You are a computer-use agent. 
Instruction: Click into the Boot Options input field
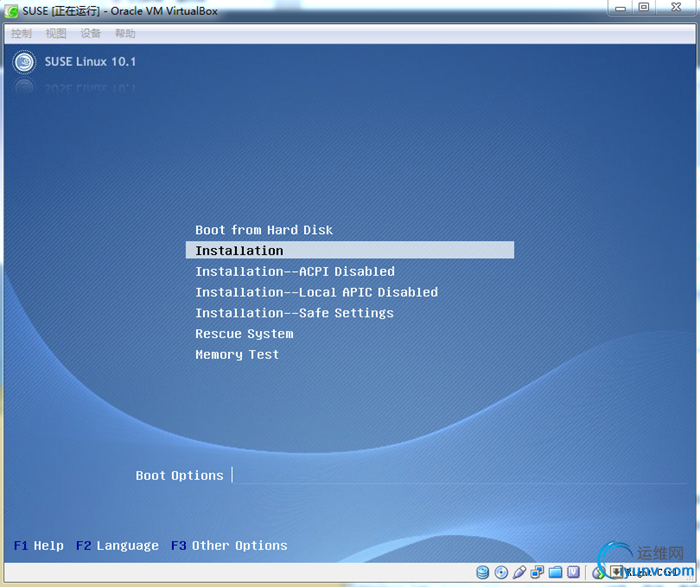tap(459, 475)
